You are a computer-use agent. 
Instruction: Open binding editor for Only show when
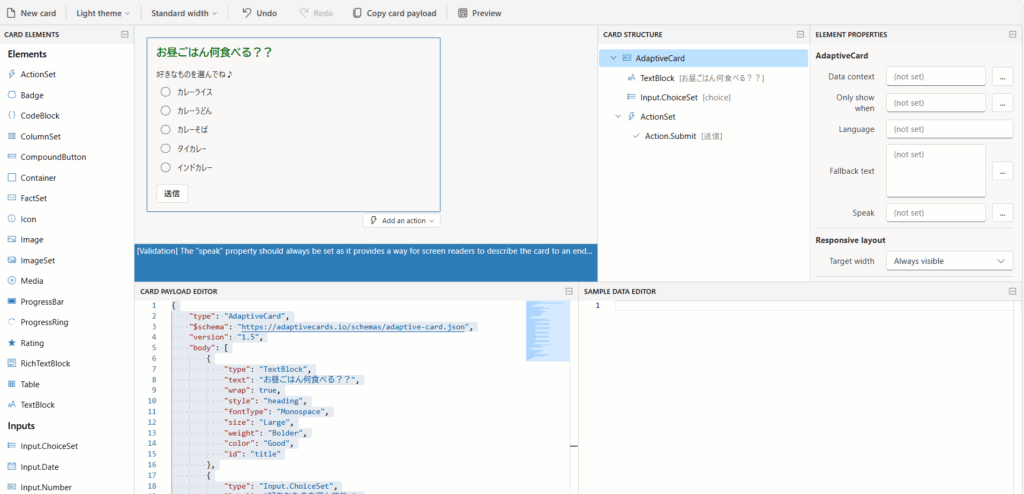[1002, 103]
